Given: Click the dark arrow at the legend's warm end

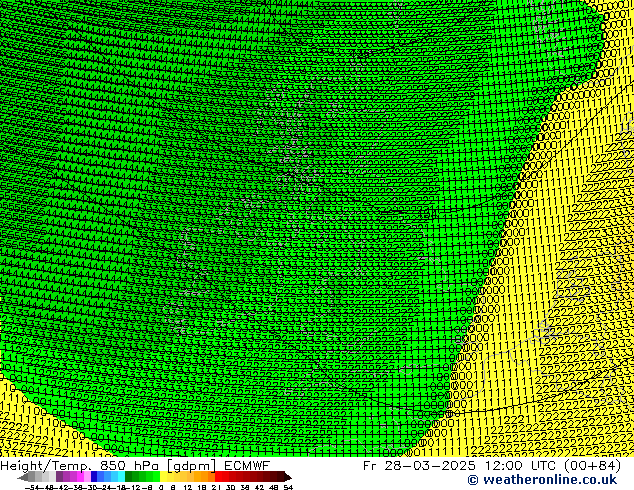Looking at the screenshot, I should click(x=288, y=477).
